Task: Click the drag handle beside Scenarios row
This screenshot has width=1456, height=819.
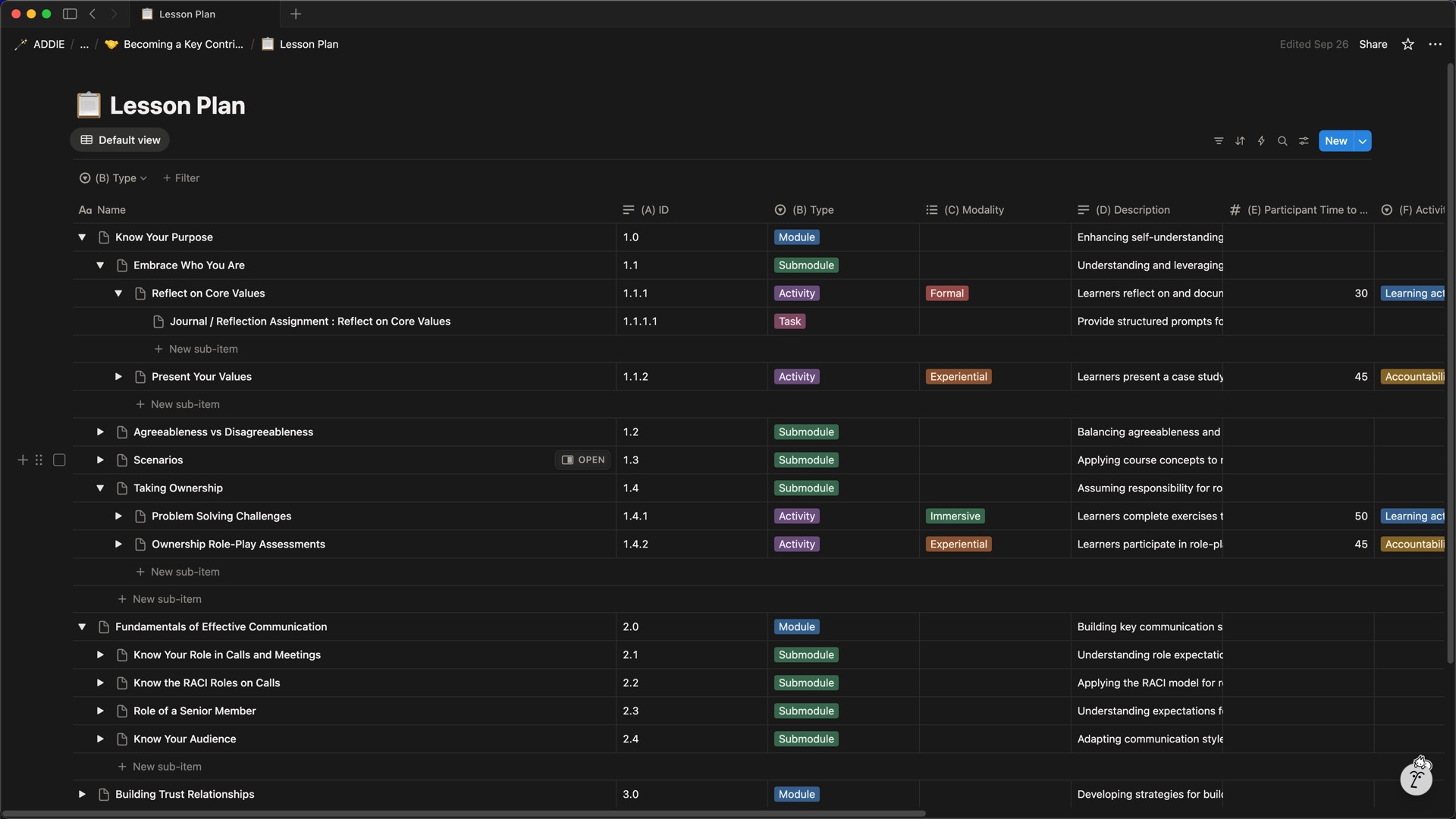Action: point(39,460)
